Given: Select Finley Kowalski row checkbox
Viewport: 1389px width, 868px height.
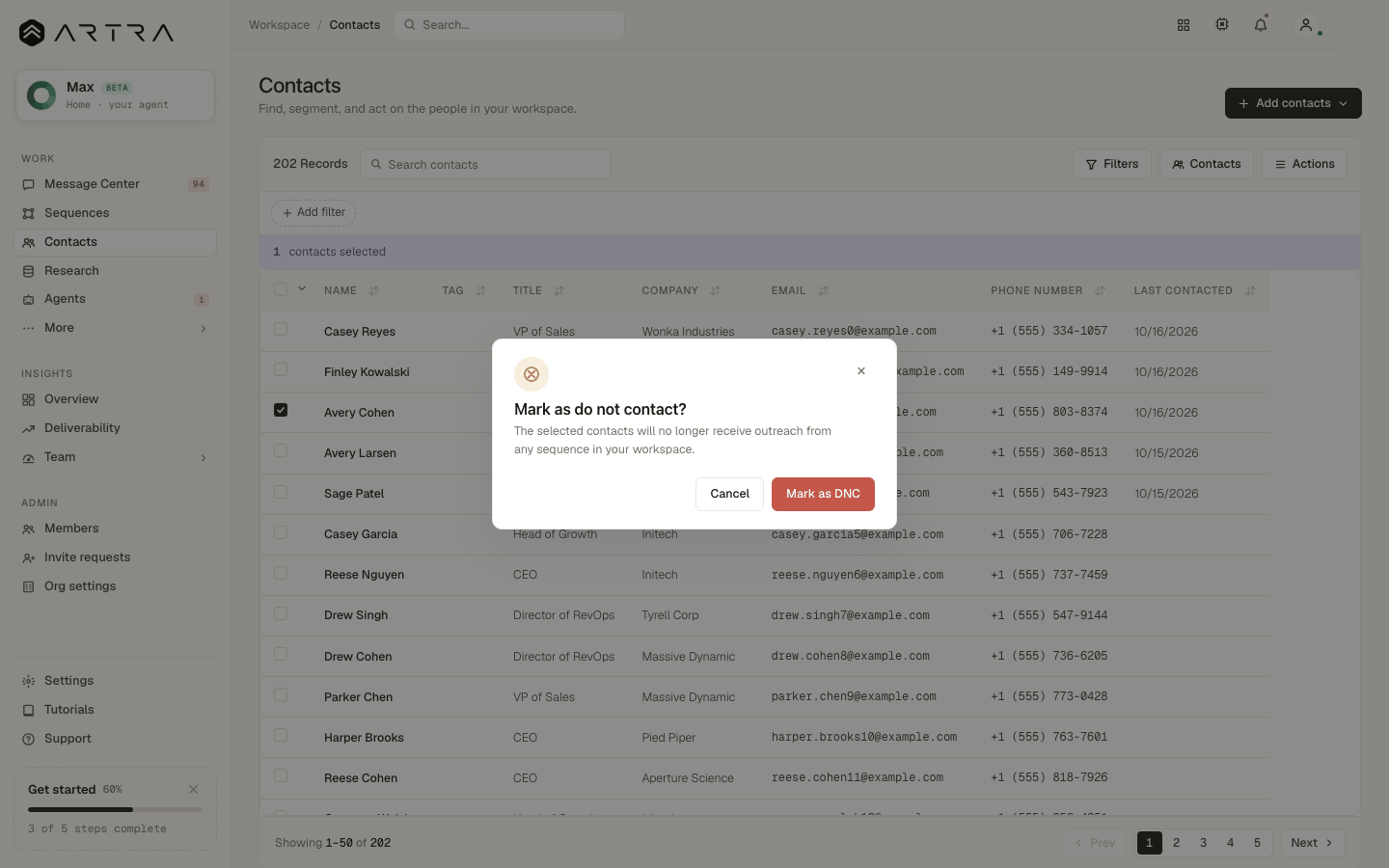Looking at the screenshot, I should click(x=281, y=369).
